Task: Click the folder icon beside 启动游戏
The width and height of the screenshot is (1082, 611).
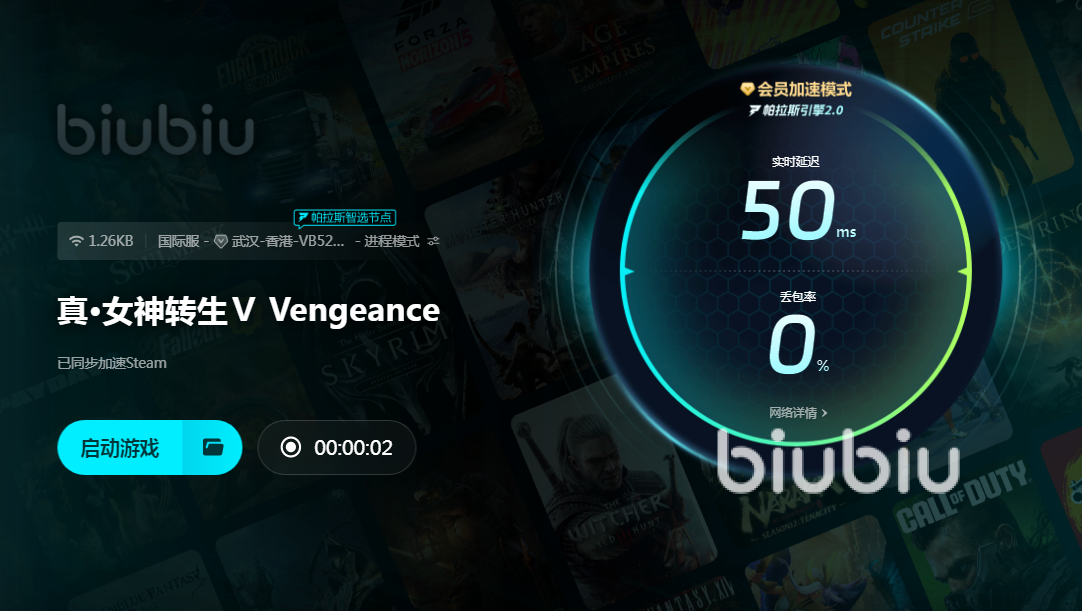Action: point(213,447)
